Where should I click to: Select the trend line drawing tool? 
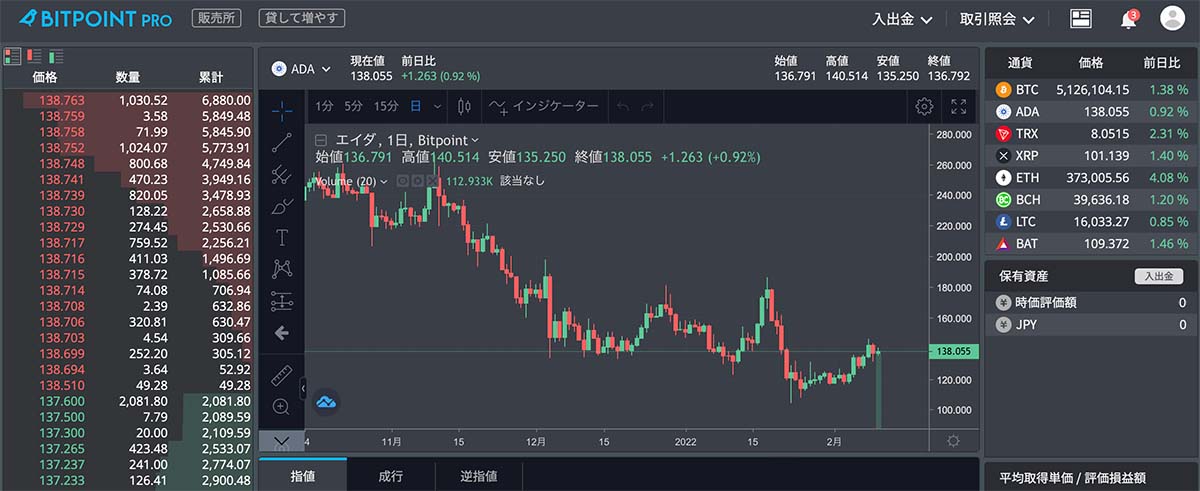[281, 142]
